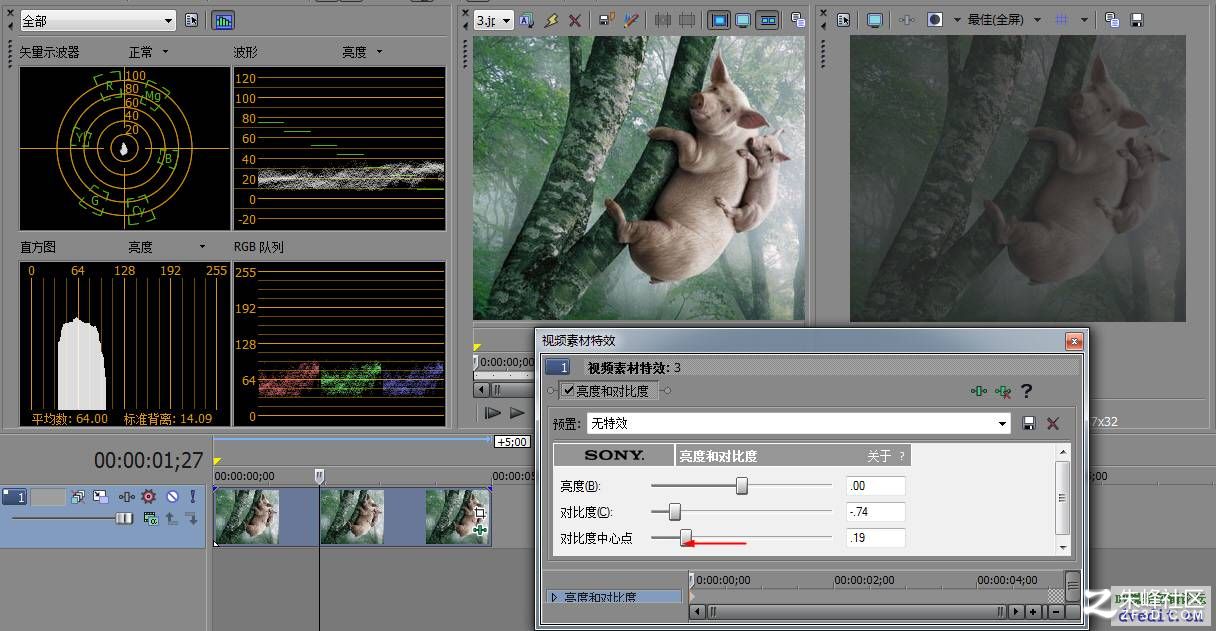Toggle the 亮度和对比度 effect checkbox
This screenshot has width=1216, height=631.
click(568, 391)
